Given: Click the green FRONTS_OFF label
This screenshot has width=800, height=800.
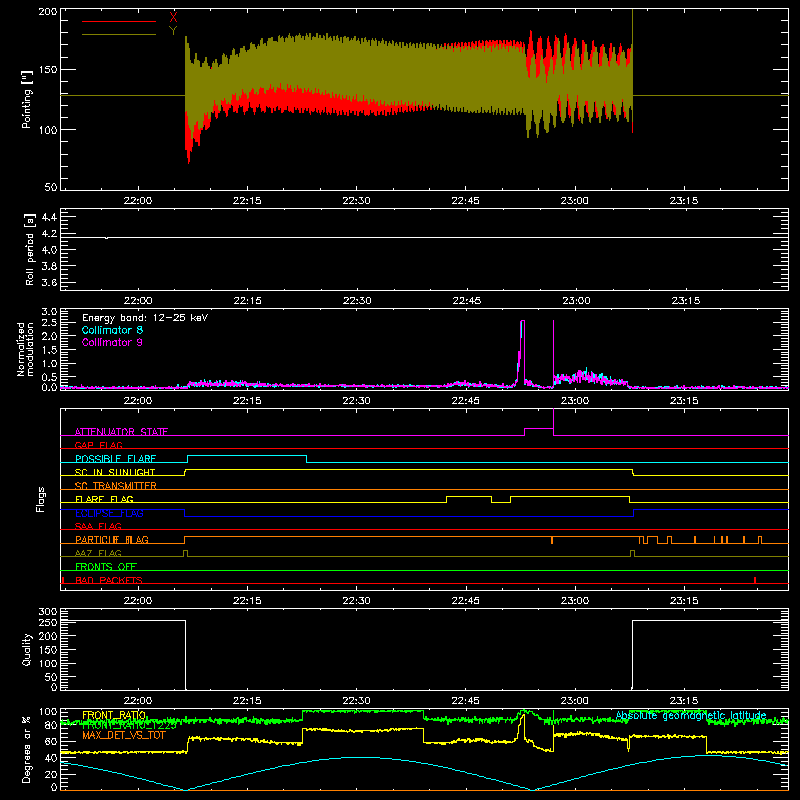Looking at the screenshot, I should tap(106, 566).
